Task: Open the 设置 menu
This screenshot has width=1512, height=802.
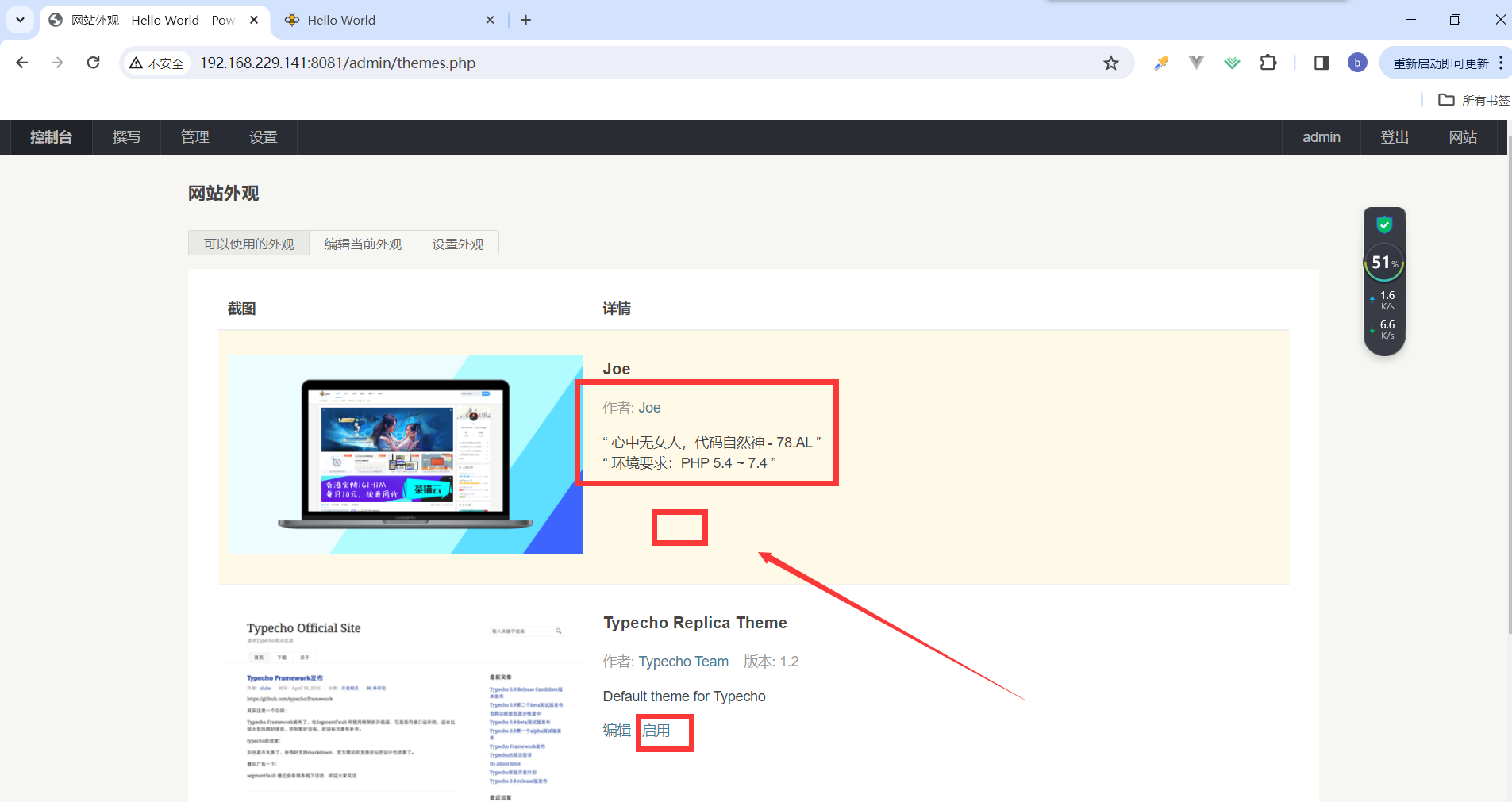Action: click(x=264, y=137)
